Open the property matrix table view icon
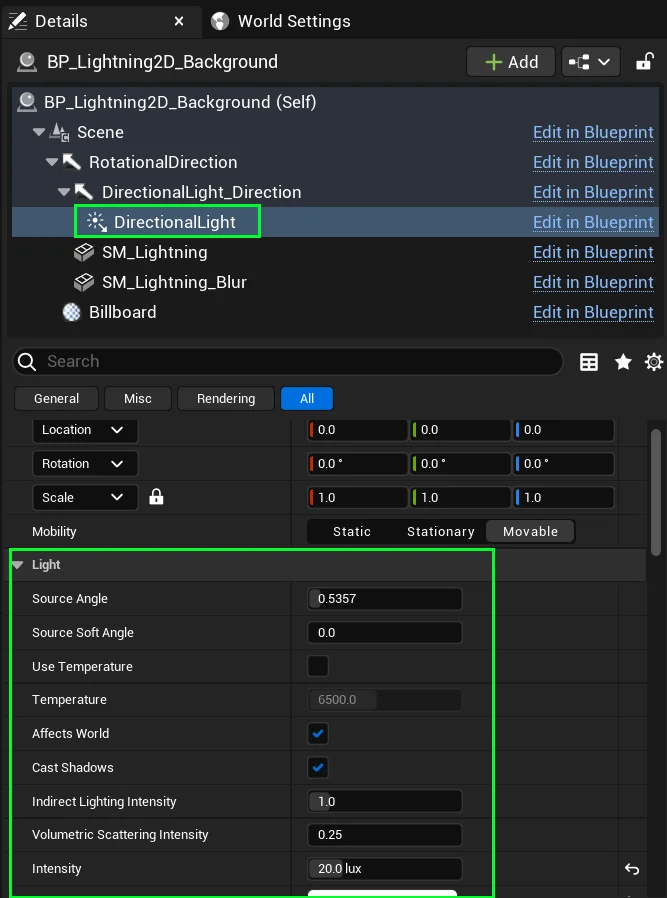 (x=589, y=362)
